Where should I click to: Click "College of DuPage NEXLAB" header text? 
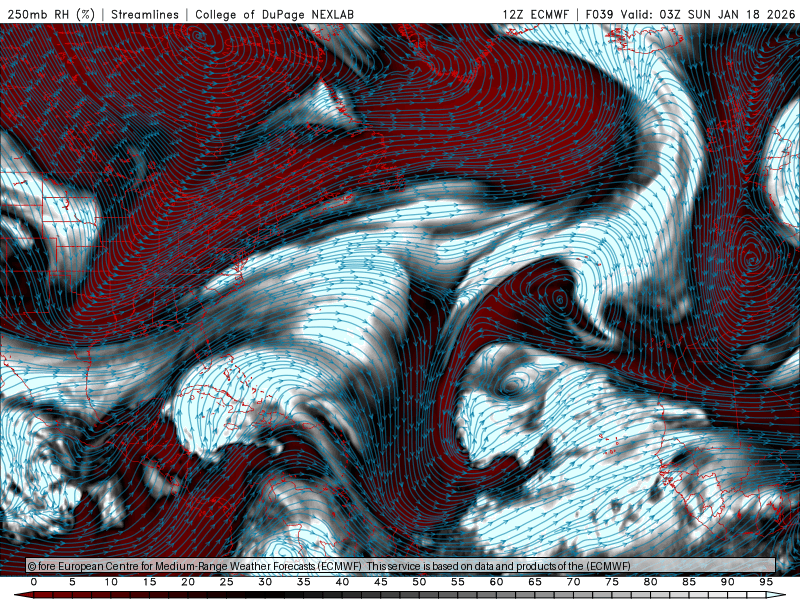(x=274, y=14)
